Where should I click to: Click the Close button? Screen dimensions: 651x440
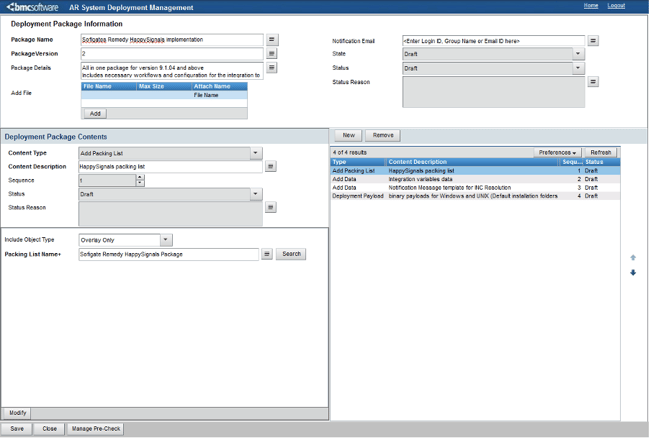[x=49, y=429]
